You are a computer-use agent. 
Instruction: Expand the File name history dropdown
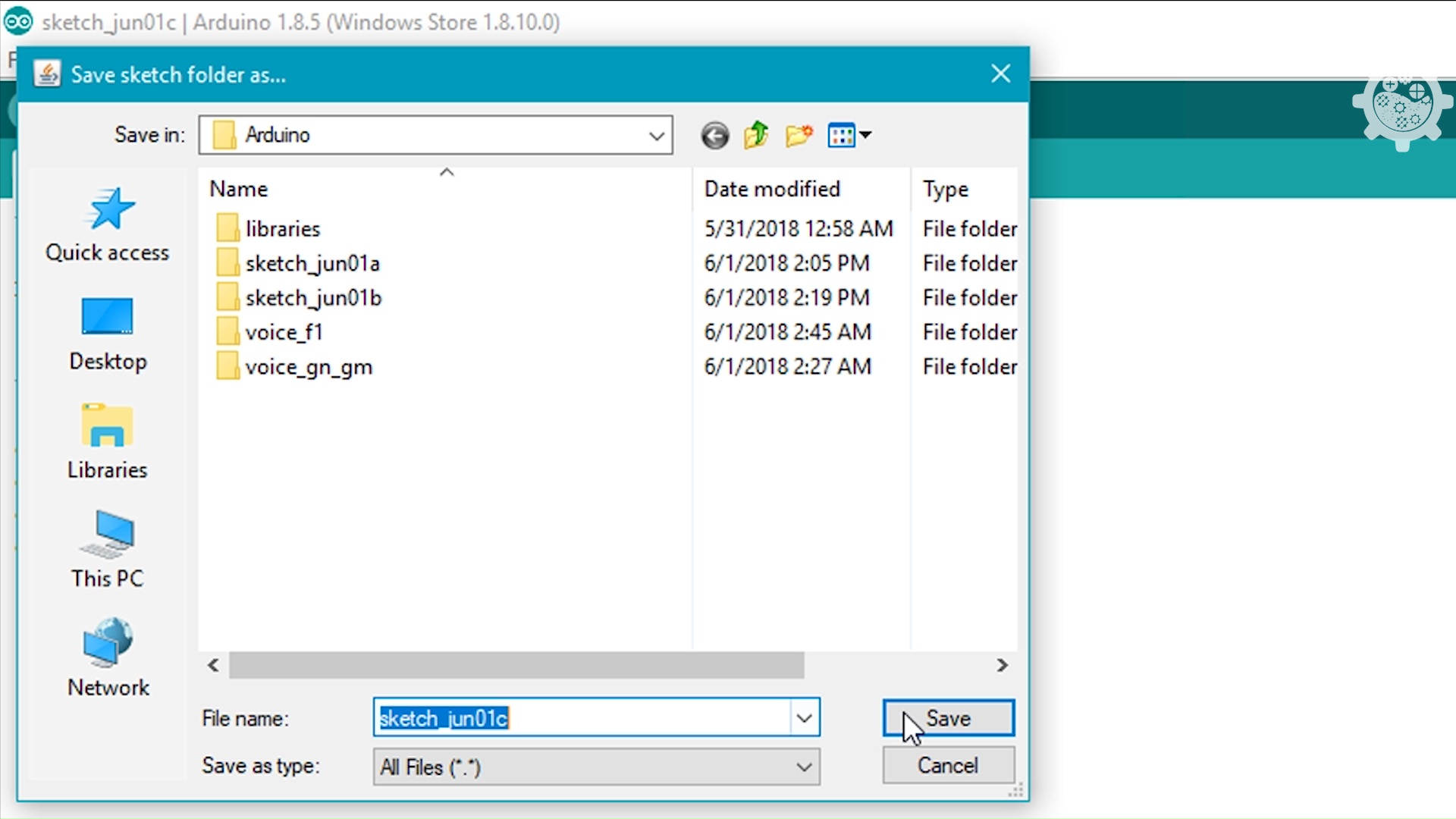[804, 718]
